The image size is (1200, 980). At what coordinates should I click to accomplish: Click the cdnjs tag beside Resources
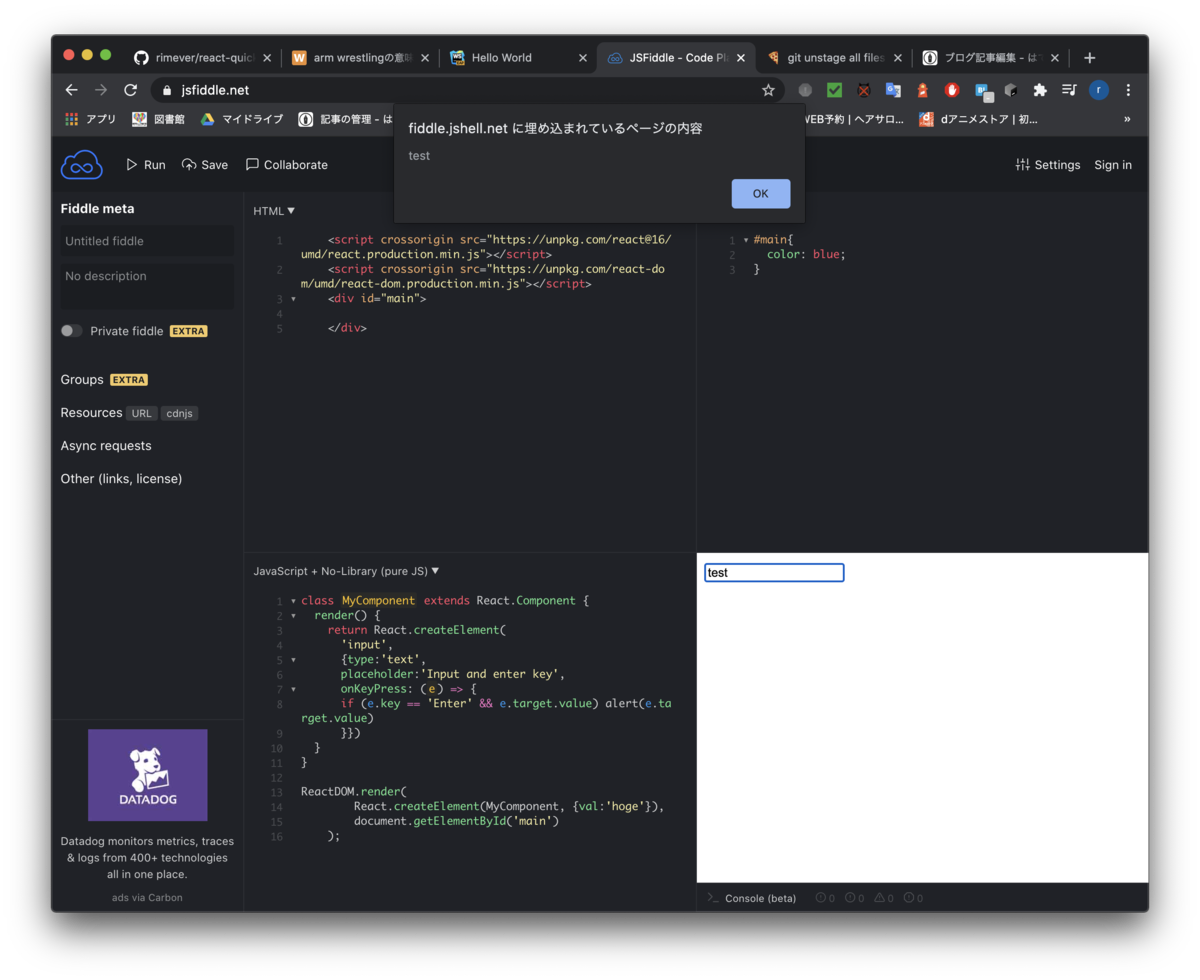tap(180, 413)
